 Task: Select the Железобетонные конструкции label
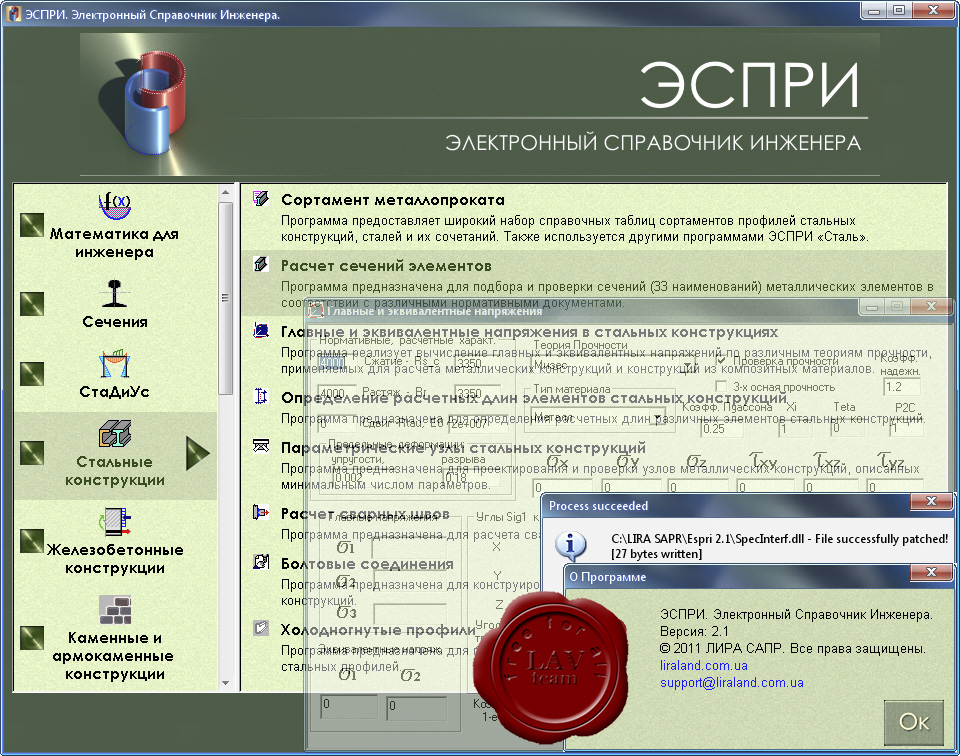(114, 559)
